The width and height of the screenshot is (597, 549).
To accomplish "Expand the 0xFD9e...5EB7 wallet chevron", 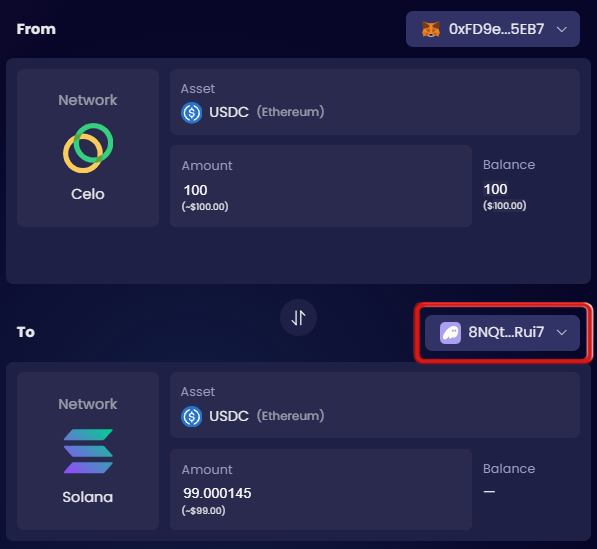I will coord(562,29).
